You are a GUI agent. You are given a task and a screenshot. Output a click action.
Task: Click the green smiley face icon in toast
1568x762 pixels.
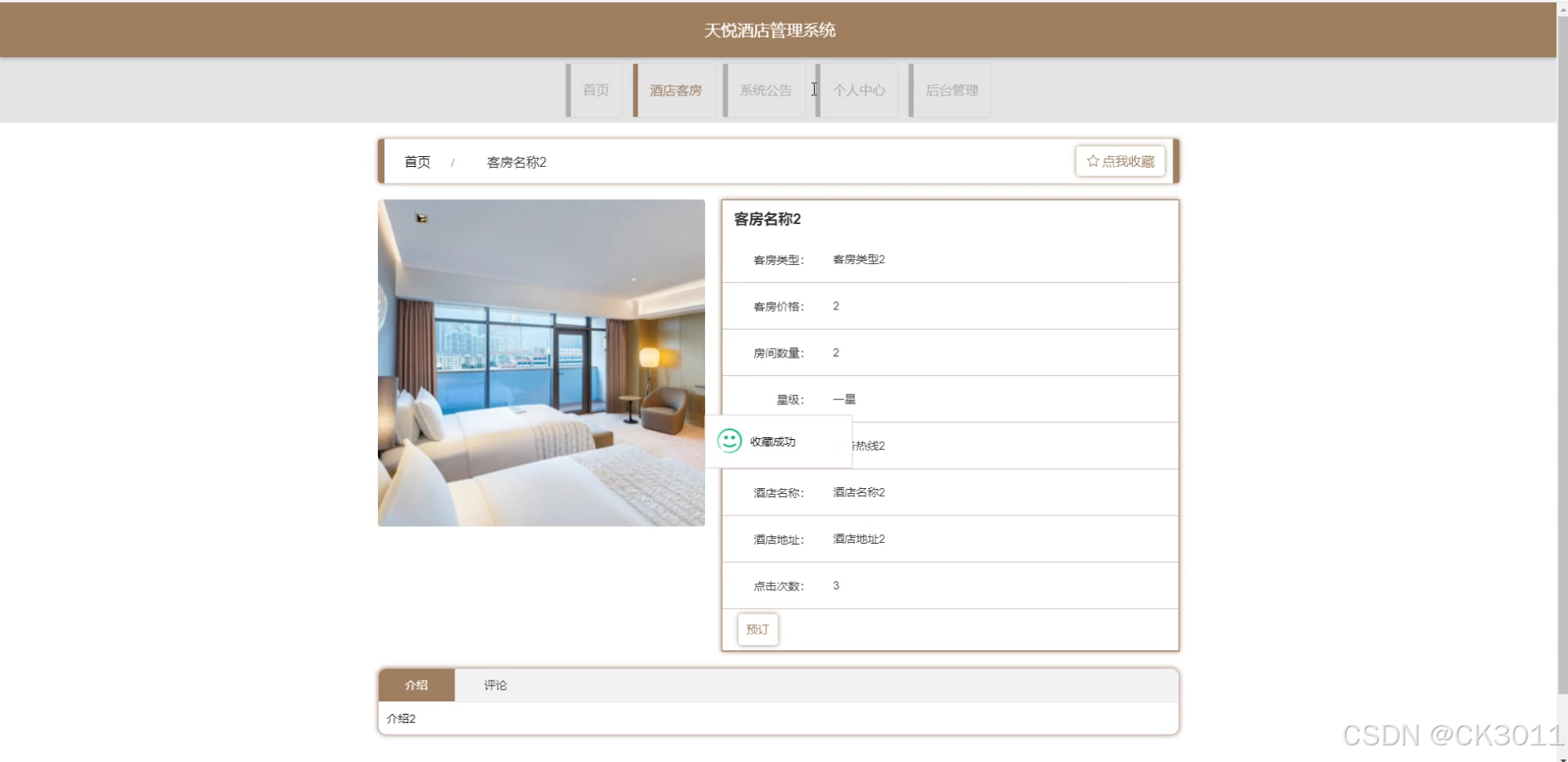[x=729, y=441]
